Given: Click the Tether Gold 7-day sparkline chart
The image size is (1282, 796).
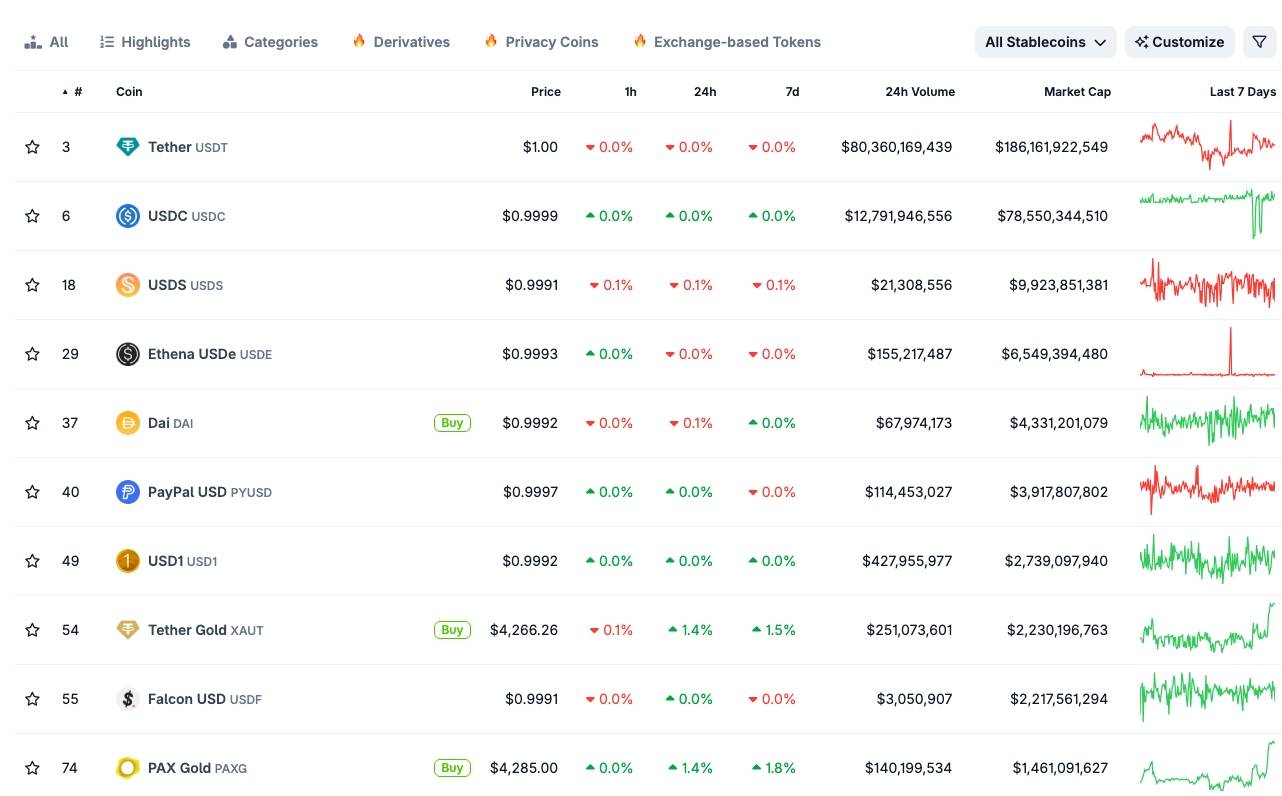Looking at the screenshot, I should pyautogui.click(x=1206, y=630).
